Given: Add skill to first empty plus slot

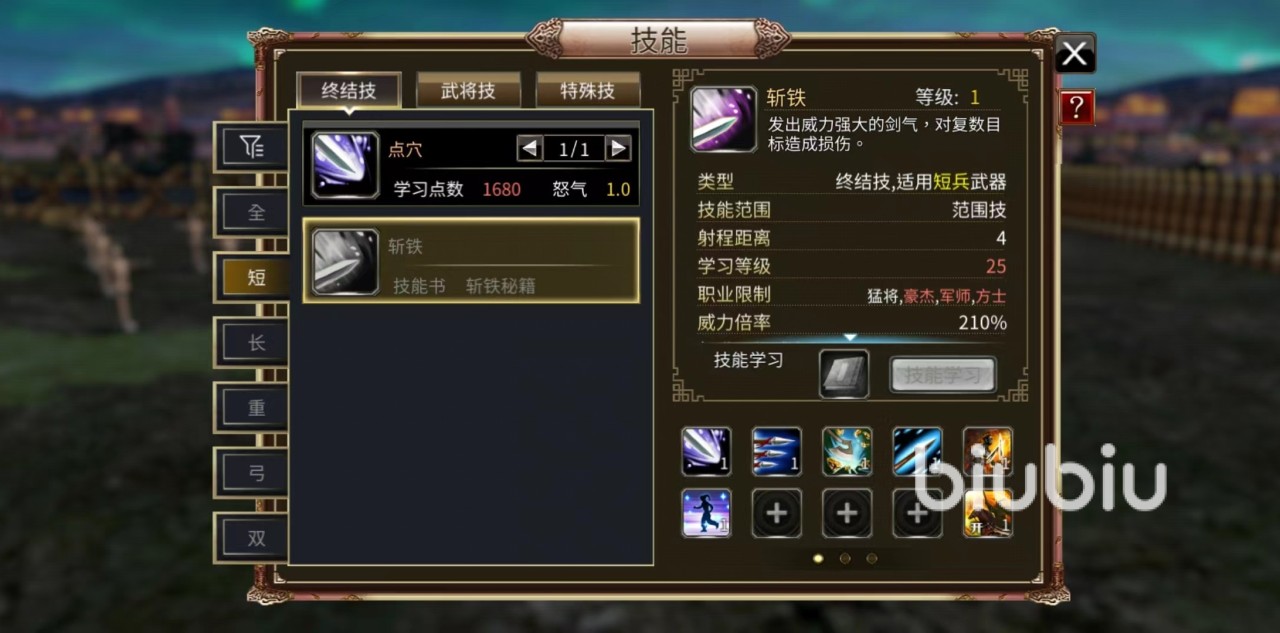Looking at the screenshot, I should point(776,513).
